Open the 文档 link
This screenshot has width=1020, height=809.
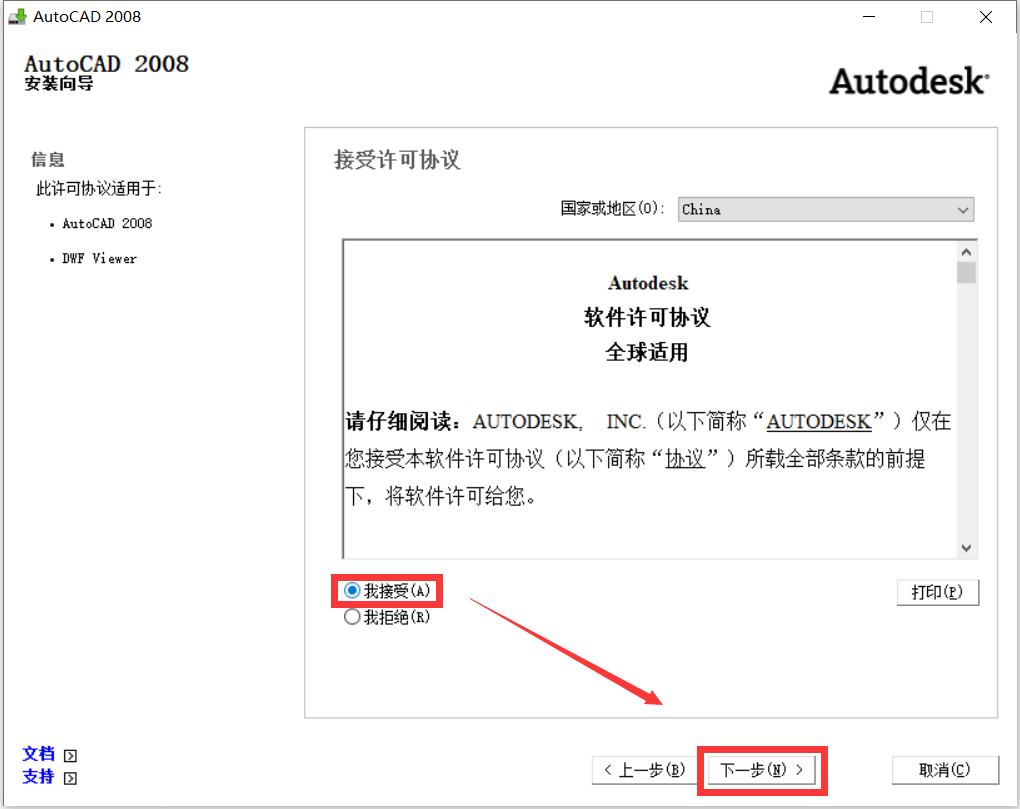38,754
